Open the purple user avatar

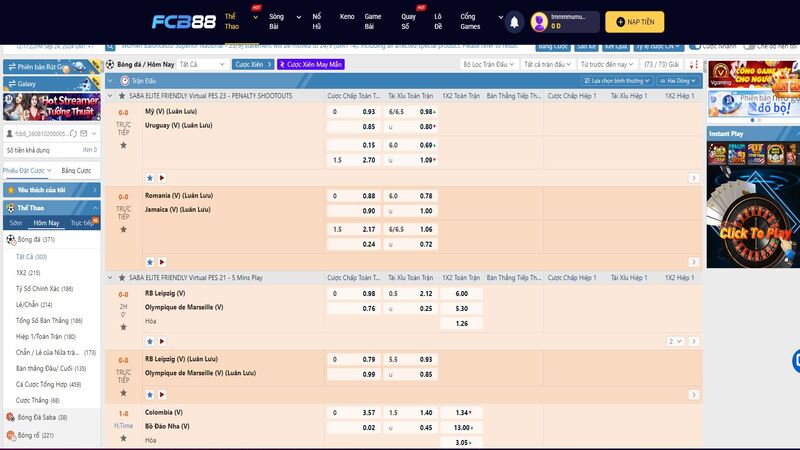539,22
